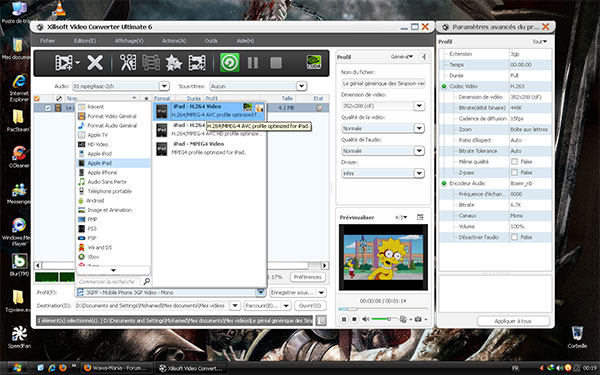The width and height of the screenshot is (600, 375).
Task: Click the Enregistrer sous button
Action: (293, 292)
